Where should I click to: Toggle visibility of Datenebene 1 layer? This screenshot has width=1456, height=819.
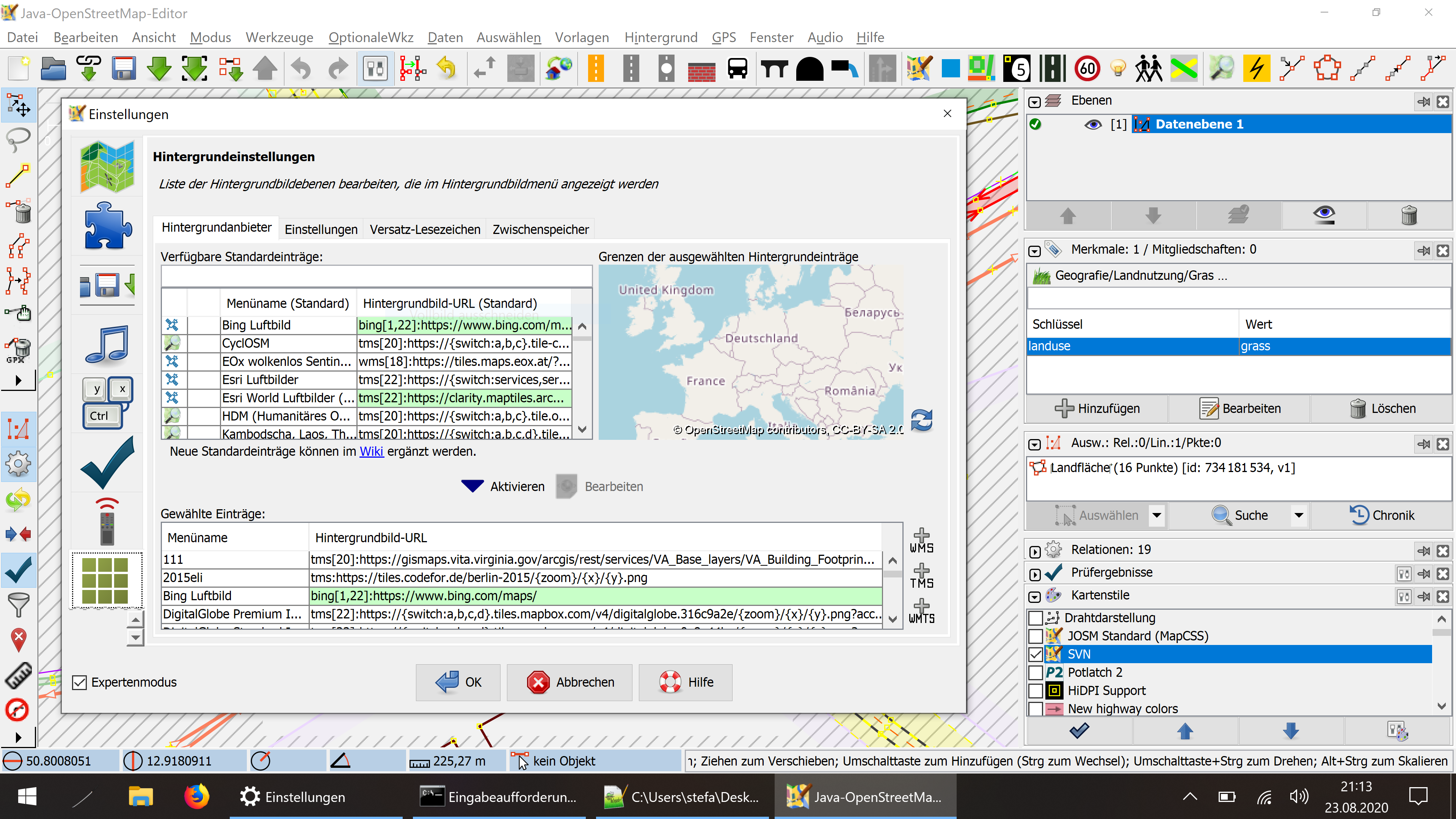[1092, 124]
